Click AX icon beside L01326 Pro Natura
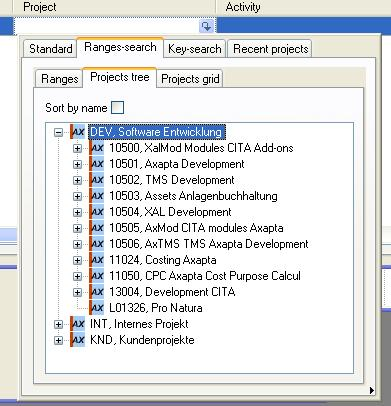 [x=97, y=308]
